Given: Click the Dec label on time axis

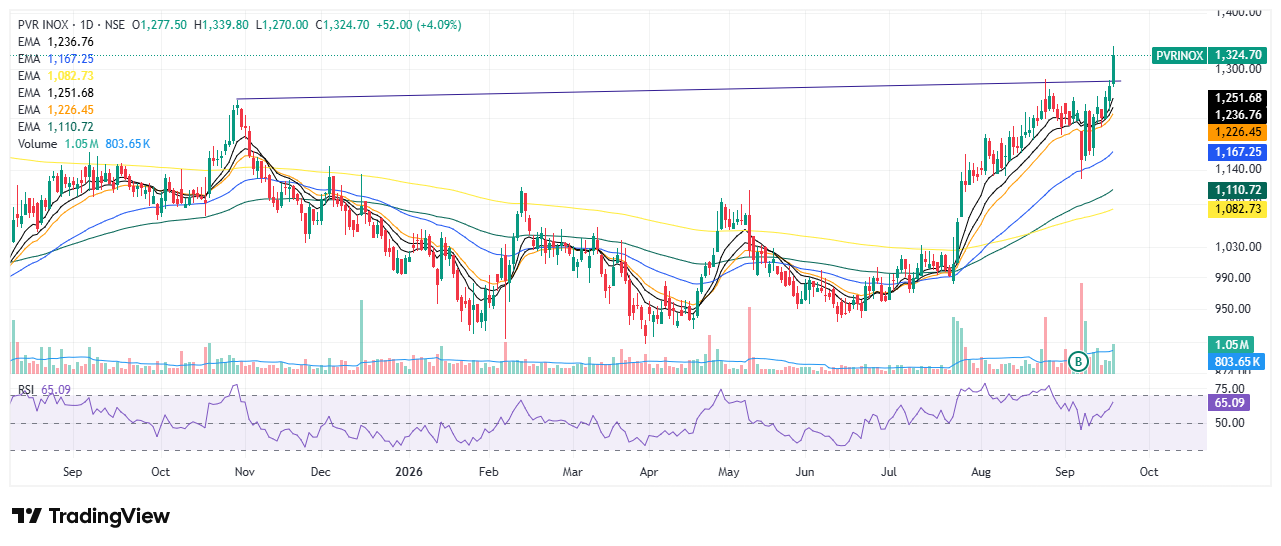Looking at the screenshot, I should point(321,470).
